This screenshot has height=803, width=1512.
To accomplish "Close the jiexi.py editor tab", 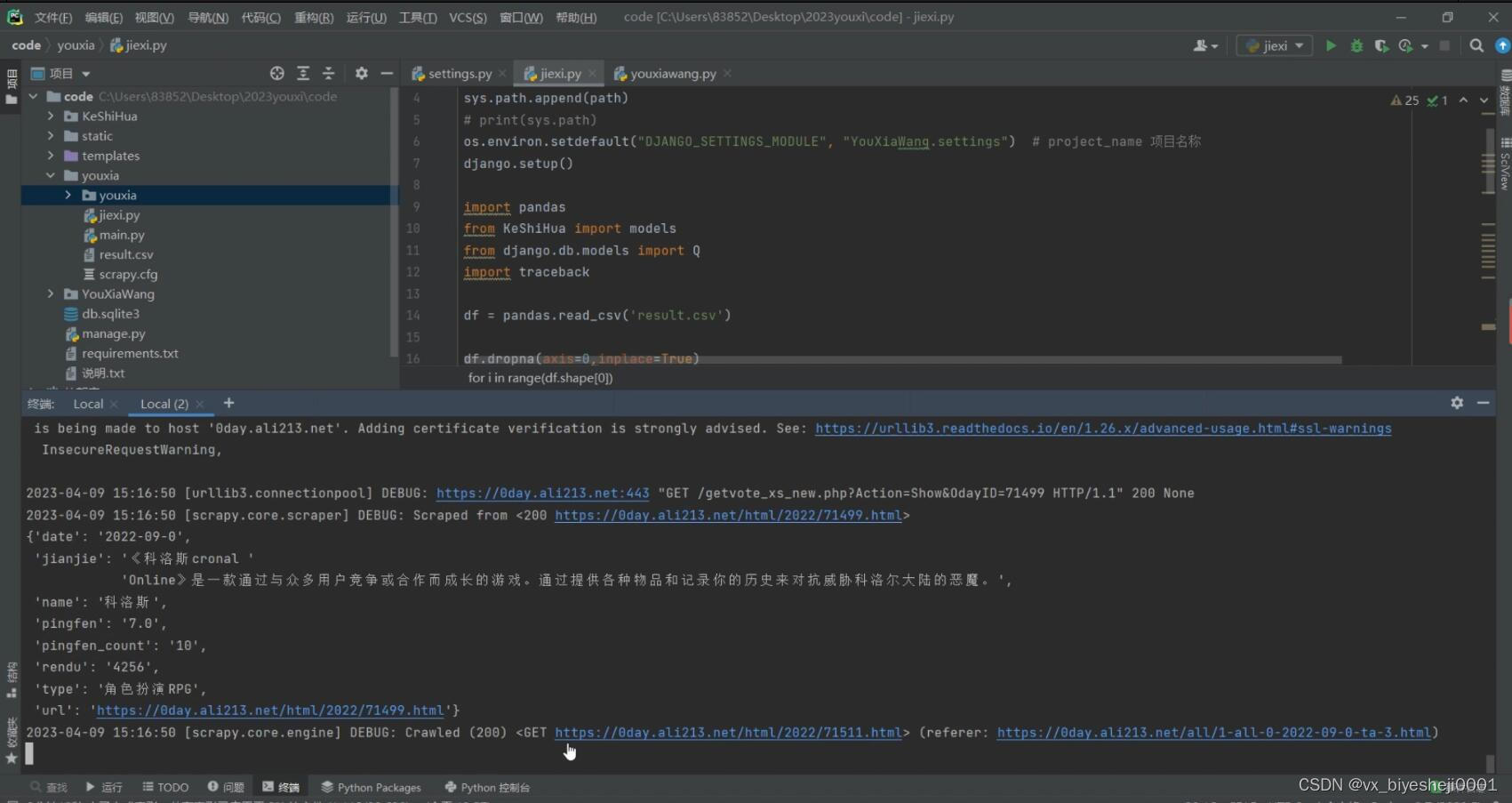I will 592,74.
